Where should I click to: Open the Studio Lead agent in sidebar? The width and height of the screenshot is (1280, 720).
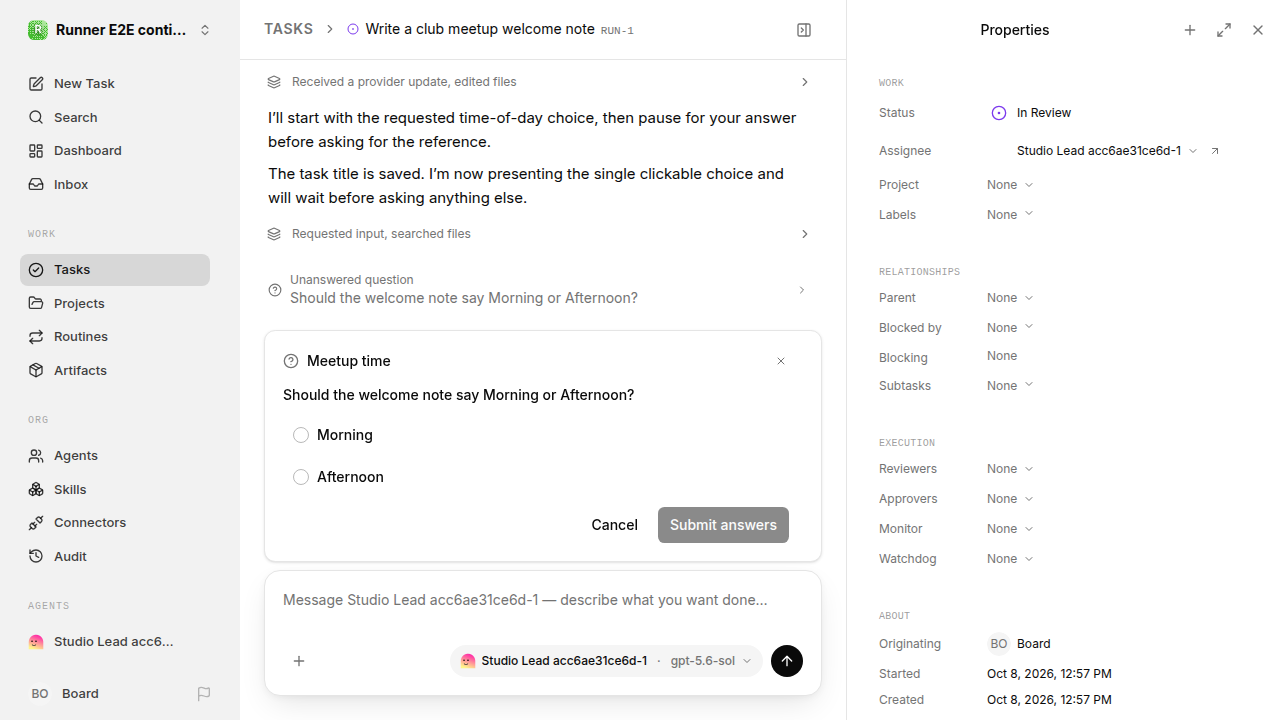[115, 642]
